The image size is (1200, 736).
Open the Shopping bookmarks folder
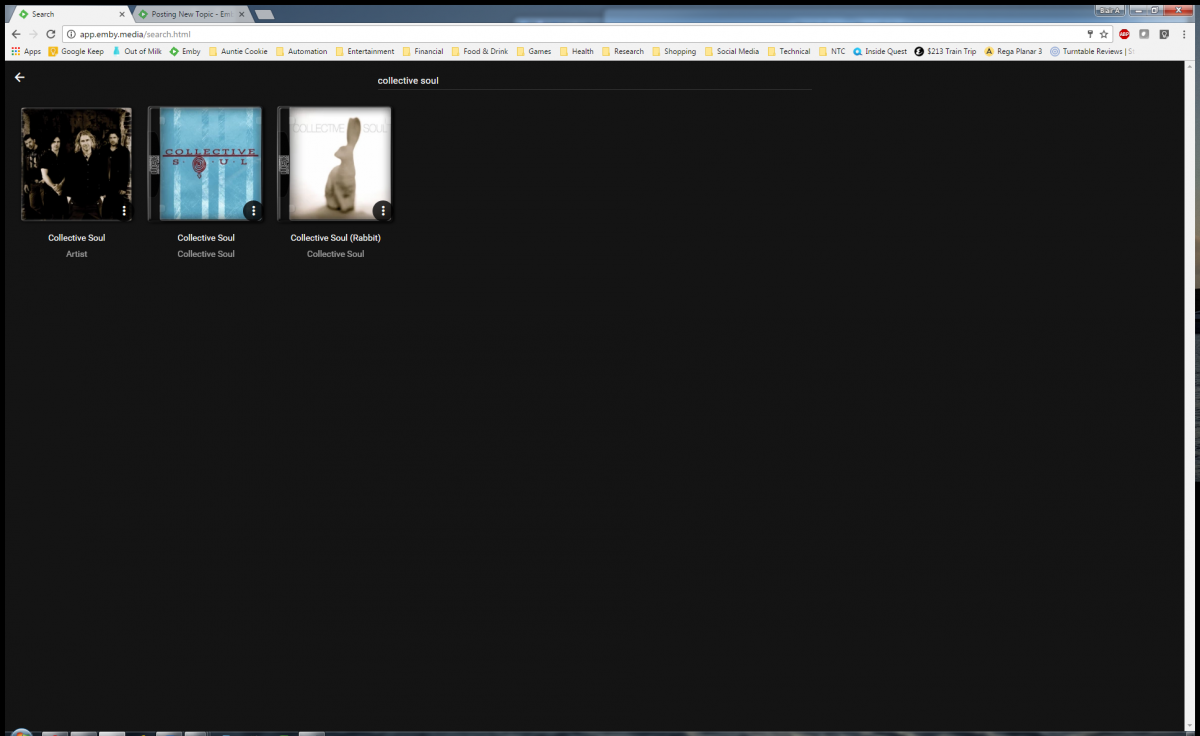tap(674, 51)
